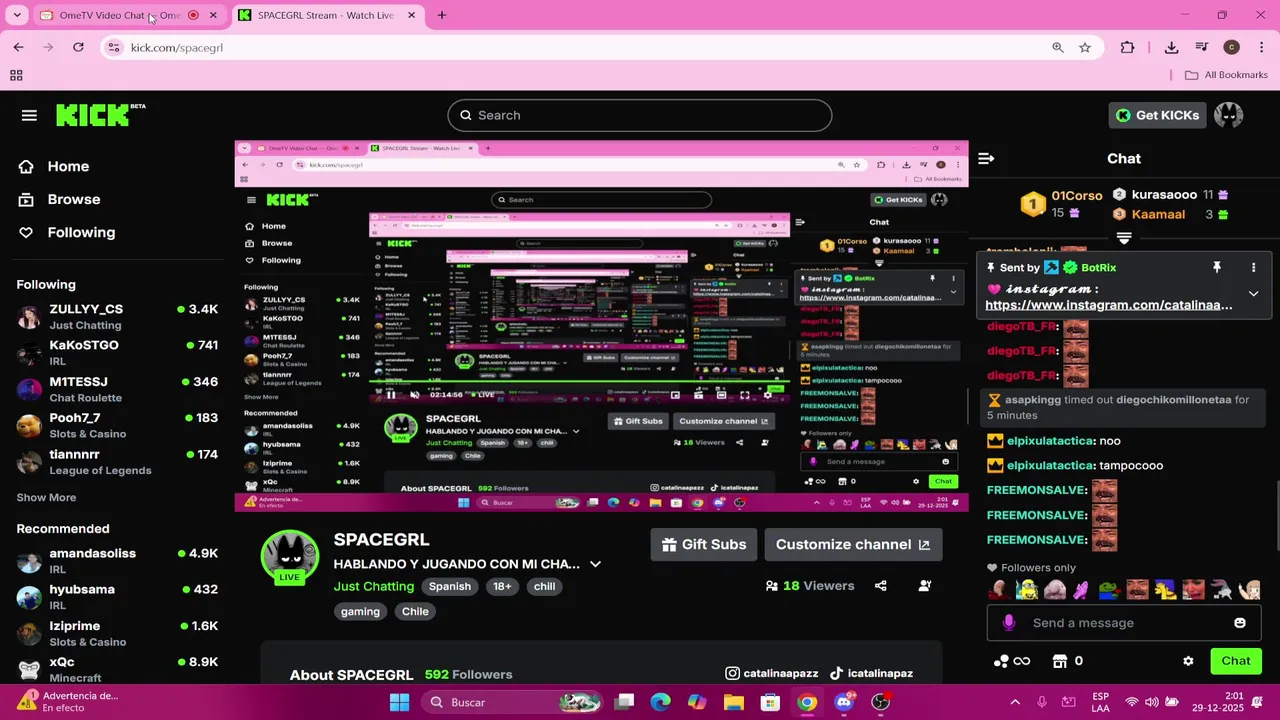Click the Kick logo
This screenshot has width=1280, height=720.
(100, 115)
